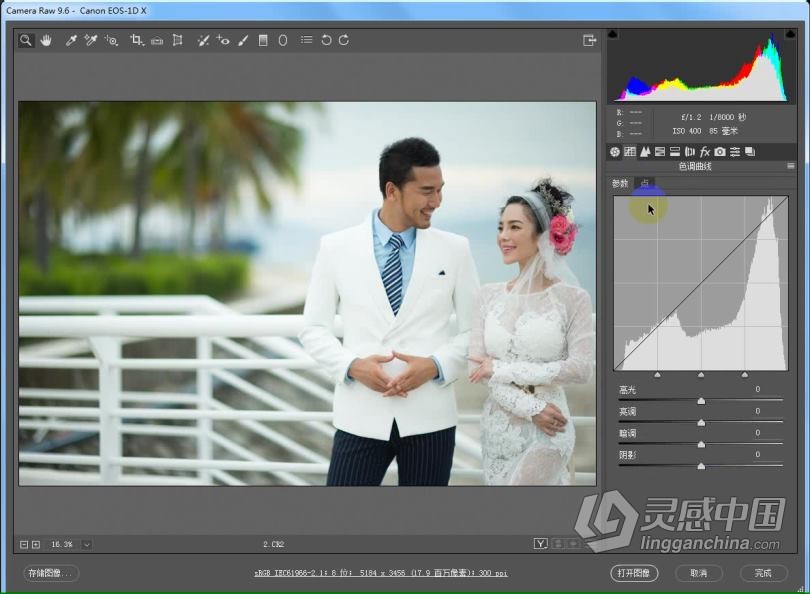This screenshot has width=810, height=594.
Task: Adjust the 阴影 (Shadows) slider
Action: pyautogui.click(x=701, y=466)
